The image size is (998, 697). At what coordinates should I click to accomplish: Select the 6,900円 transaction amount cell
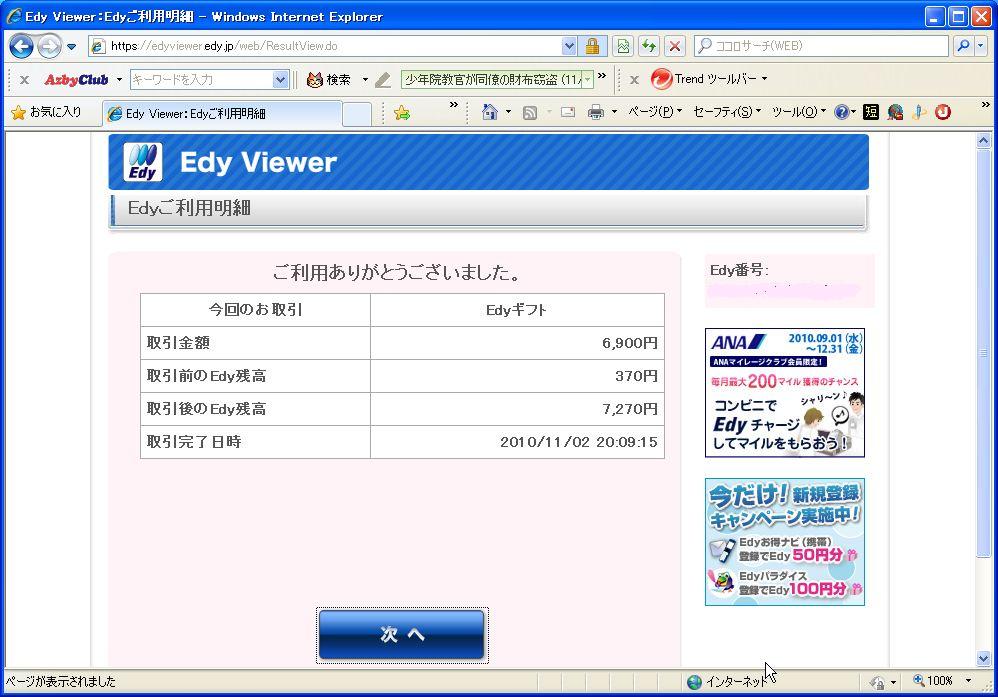[517, 343]
